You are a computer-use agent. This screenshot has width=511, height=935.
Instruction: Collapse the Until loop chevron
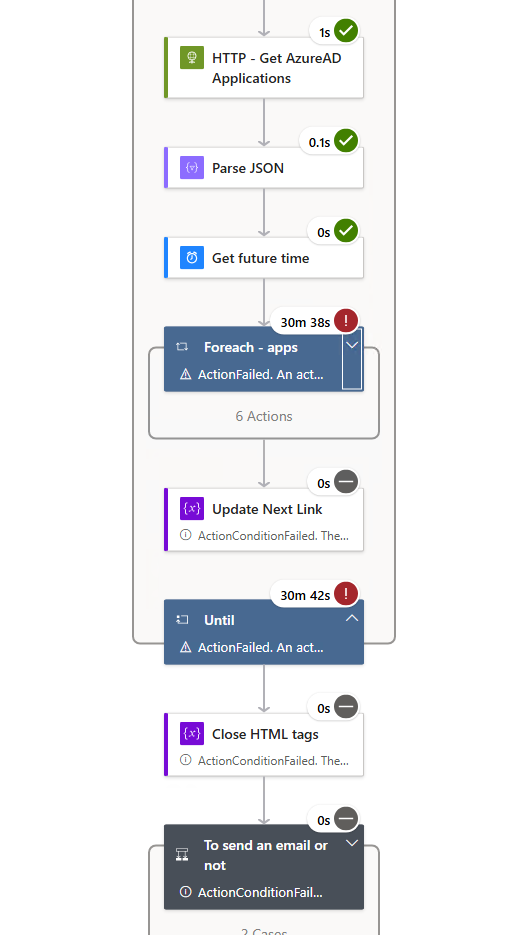[352, 618]
